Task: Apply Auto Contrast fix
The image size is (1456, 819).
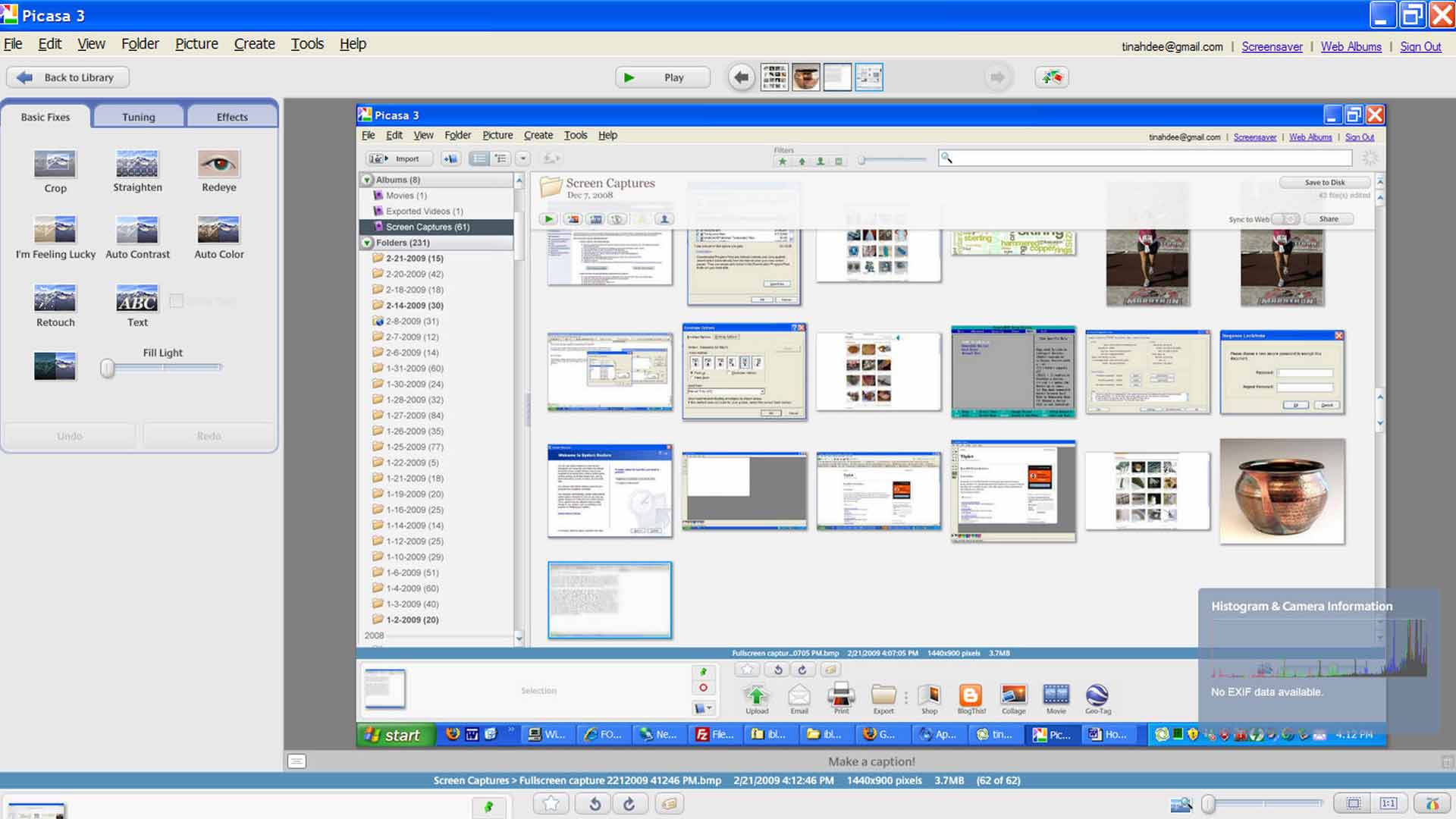Action: (137, 238)
